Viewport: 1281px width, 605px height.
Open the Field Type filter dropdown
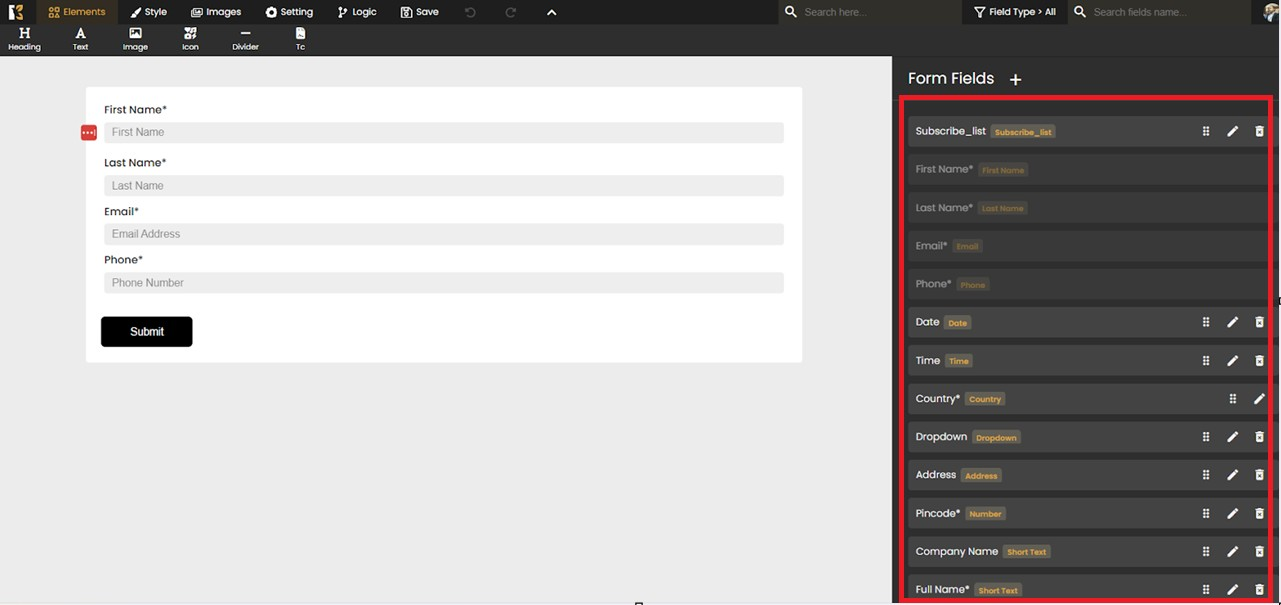click(x=1014, y=12)
